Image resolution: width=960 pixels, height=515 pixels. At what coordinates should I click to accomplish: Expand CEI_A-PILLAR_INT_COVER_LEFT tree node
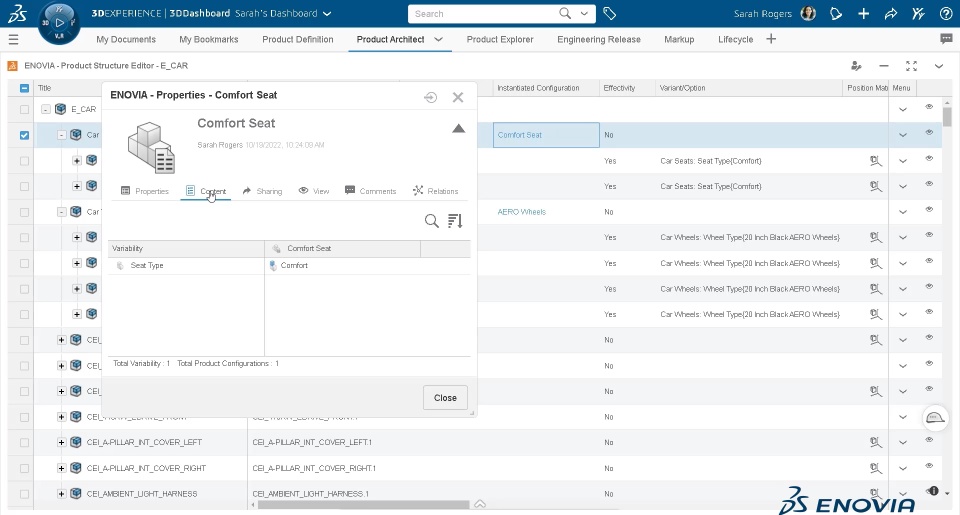pyautogui.click(x=61, y=442)
